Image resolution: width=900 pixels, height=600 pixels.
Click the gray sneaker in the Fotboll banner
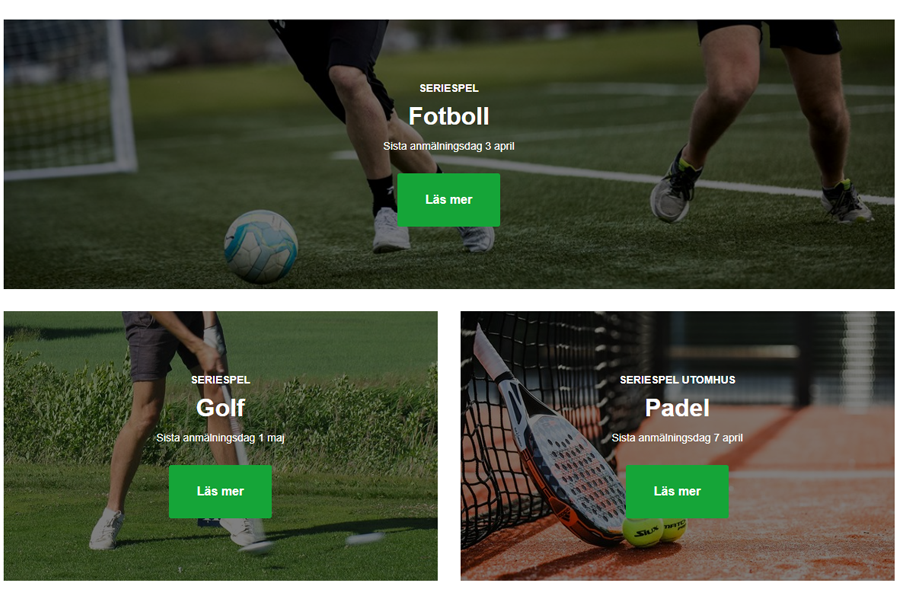(x=676, y=187)
